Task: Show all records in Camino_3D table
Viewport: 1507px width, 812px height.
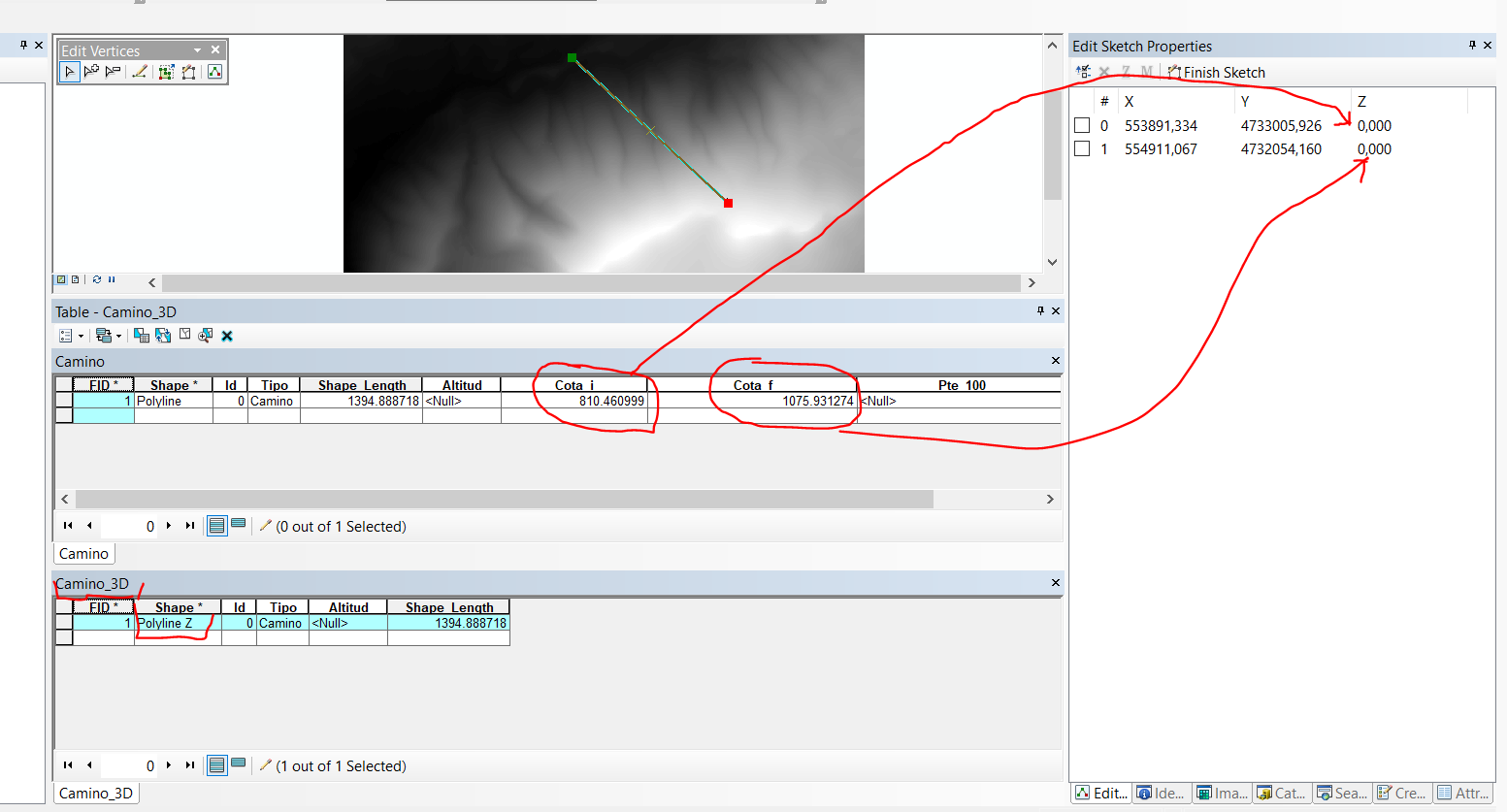Action: click(217, 765)
